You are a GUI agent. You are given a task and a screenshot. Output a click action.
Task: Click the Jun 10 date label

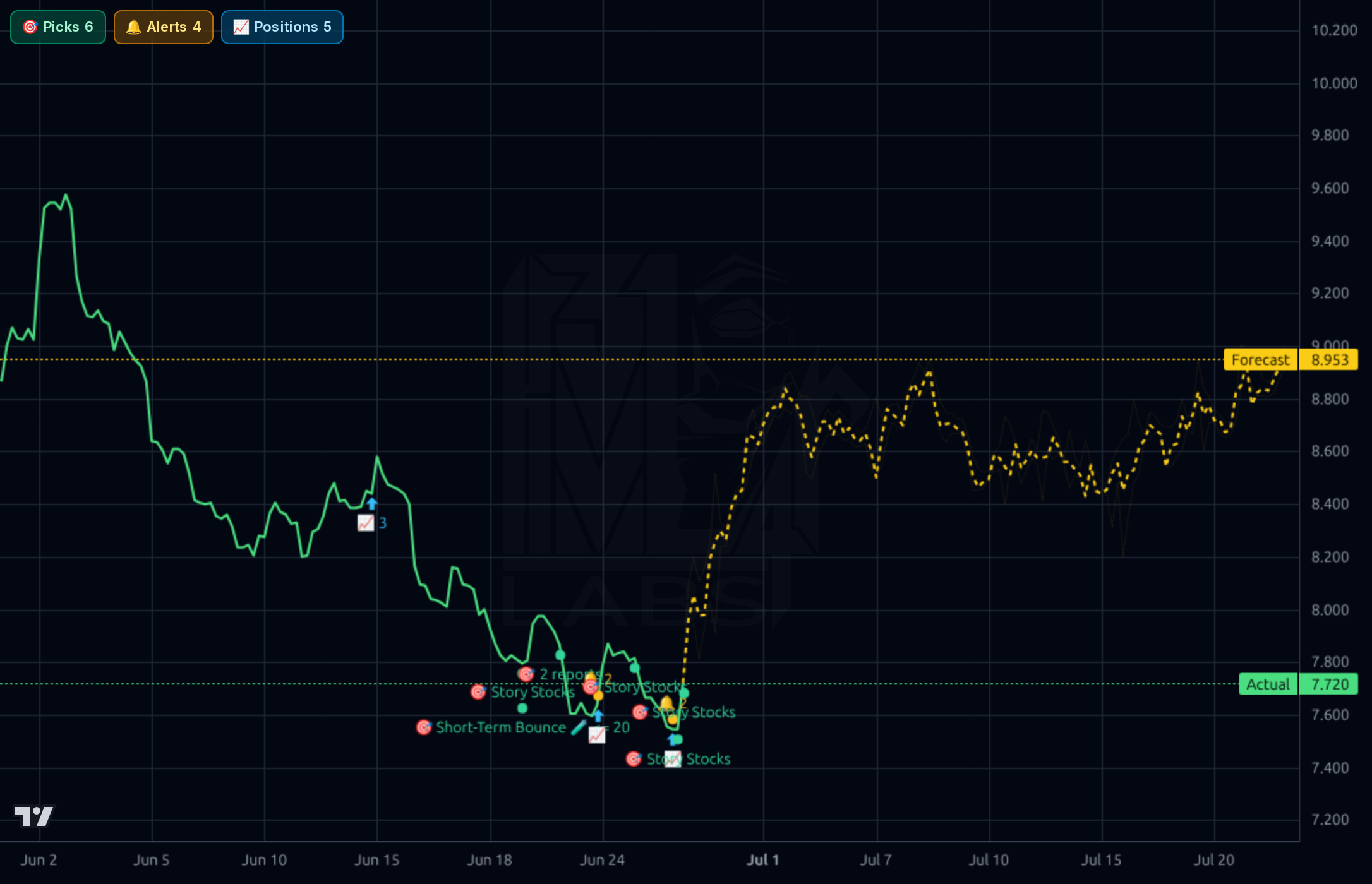pyautogui.click(x=264, y=860)
